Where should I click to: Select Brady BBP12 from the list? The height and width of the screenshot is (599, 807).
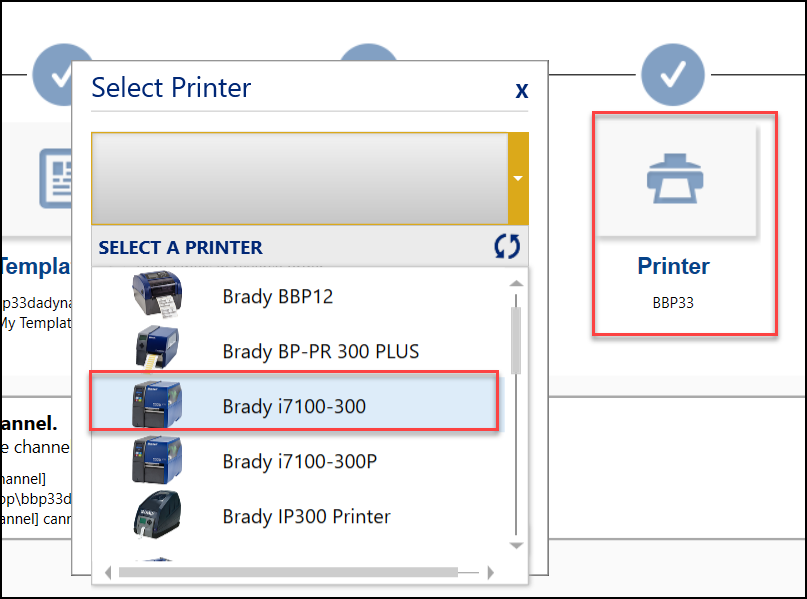point(277,297)
